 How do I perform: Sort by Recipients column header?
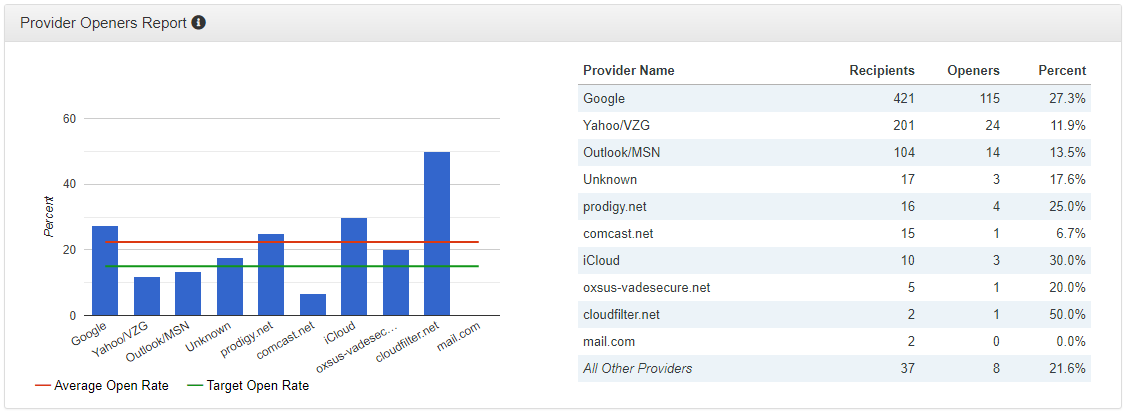tap(881, 71)
